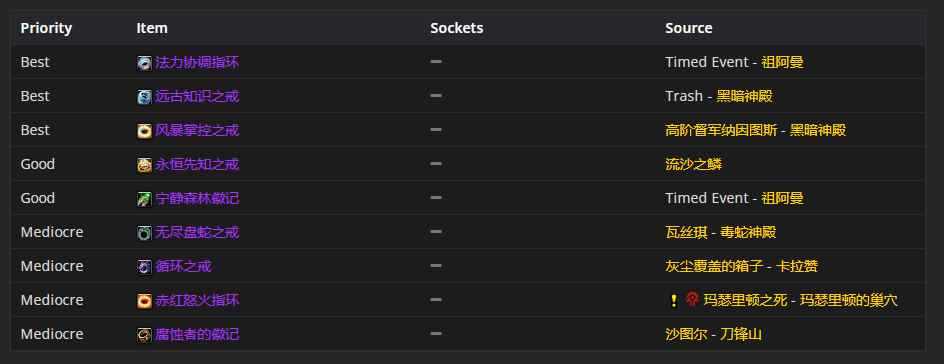Open the 灰尘覆盖的箱子 - 卡拉赞 link
This screenshot has height=364, width=944.
(742, 266)
